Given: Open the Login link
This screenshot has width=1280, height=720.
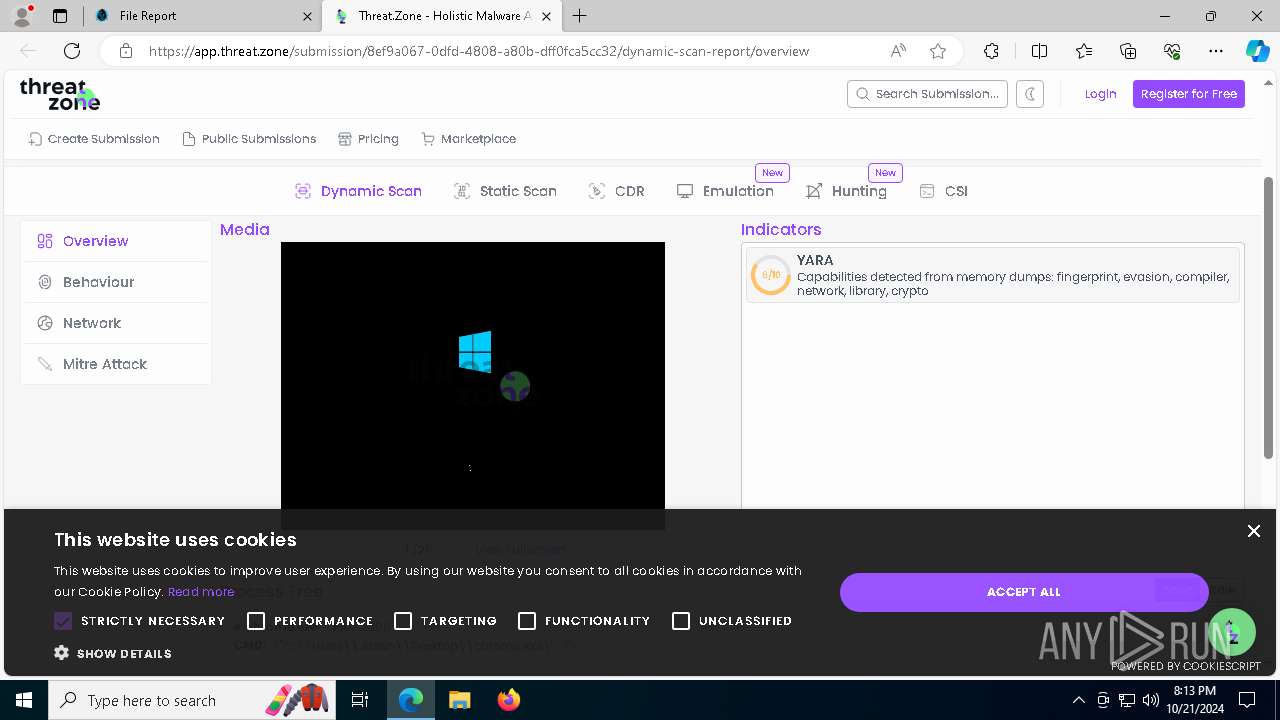Looking at the screenshot, I should point(1100,94).
